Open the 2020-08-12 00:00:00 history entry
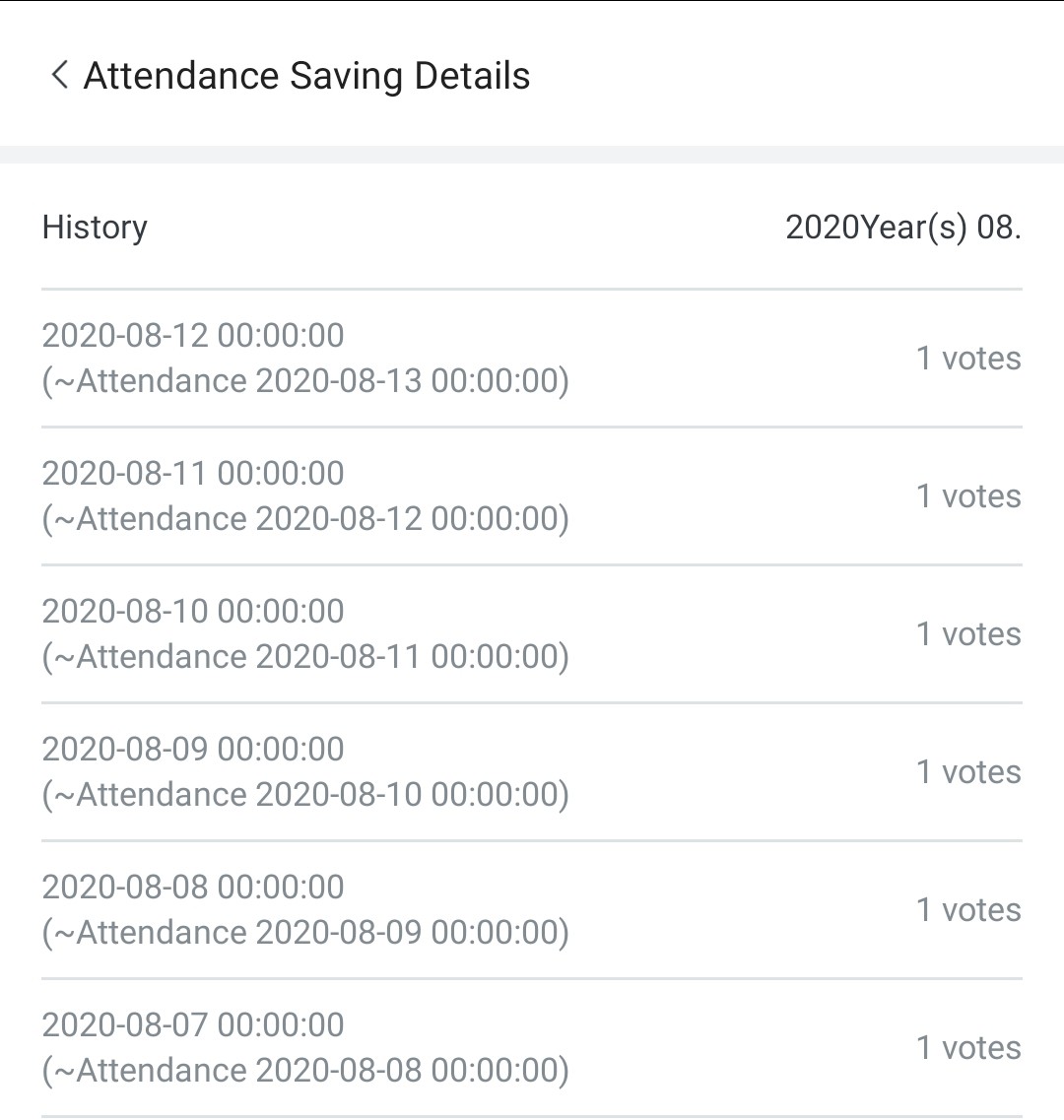This screenshot has height=1120, width=1064. tap(532, 358)
